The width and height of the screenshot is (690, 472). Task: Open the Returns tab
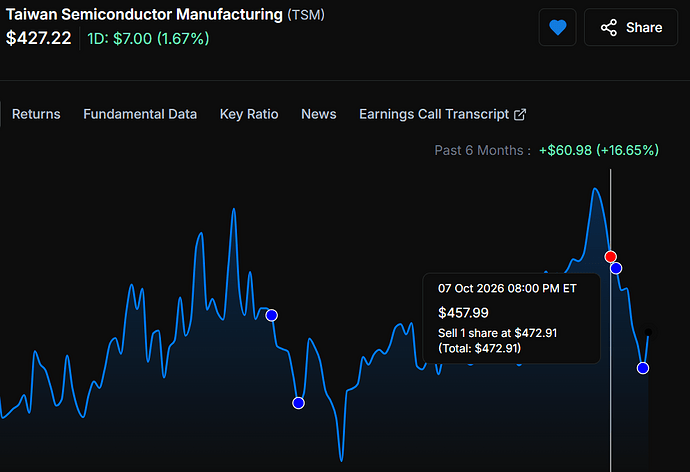(36, 114)
